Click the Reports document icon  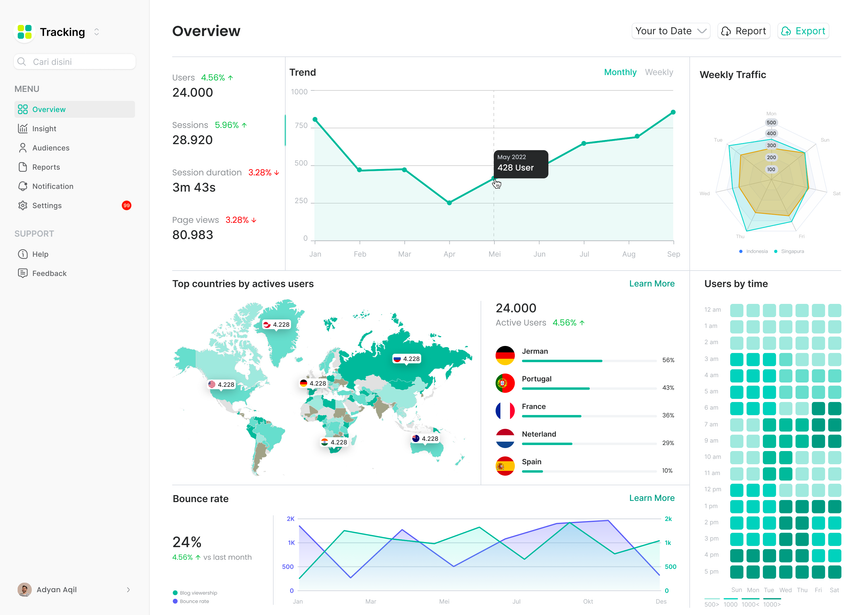coord(23,167)
